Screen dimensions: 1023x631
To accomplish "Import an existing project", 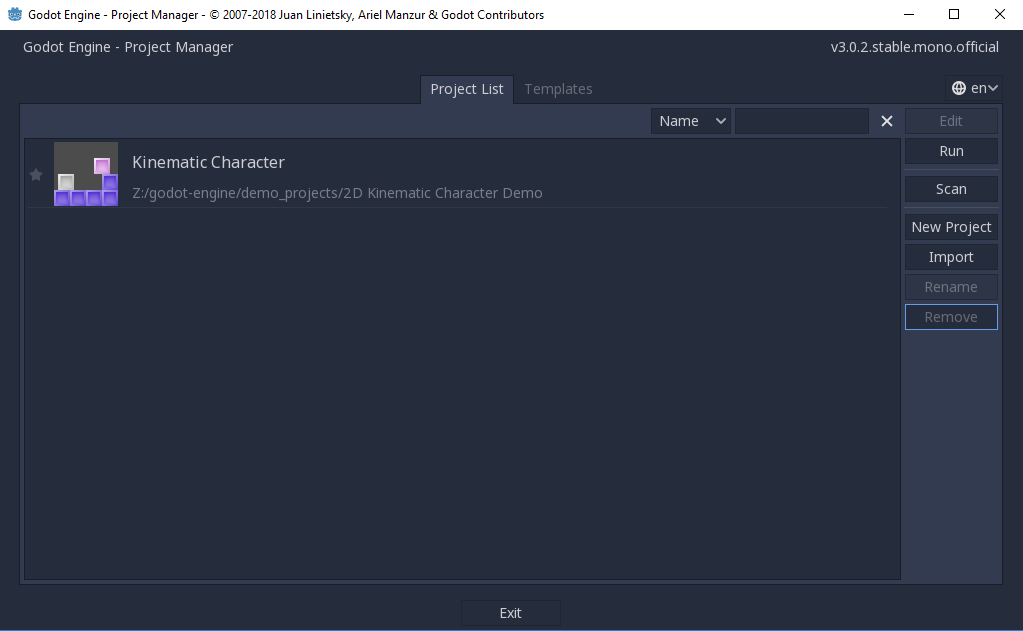I will pyautogui.click(x=950, y=256).
